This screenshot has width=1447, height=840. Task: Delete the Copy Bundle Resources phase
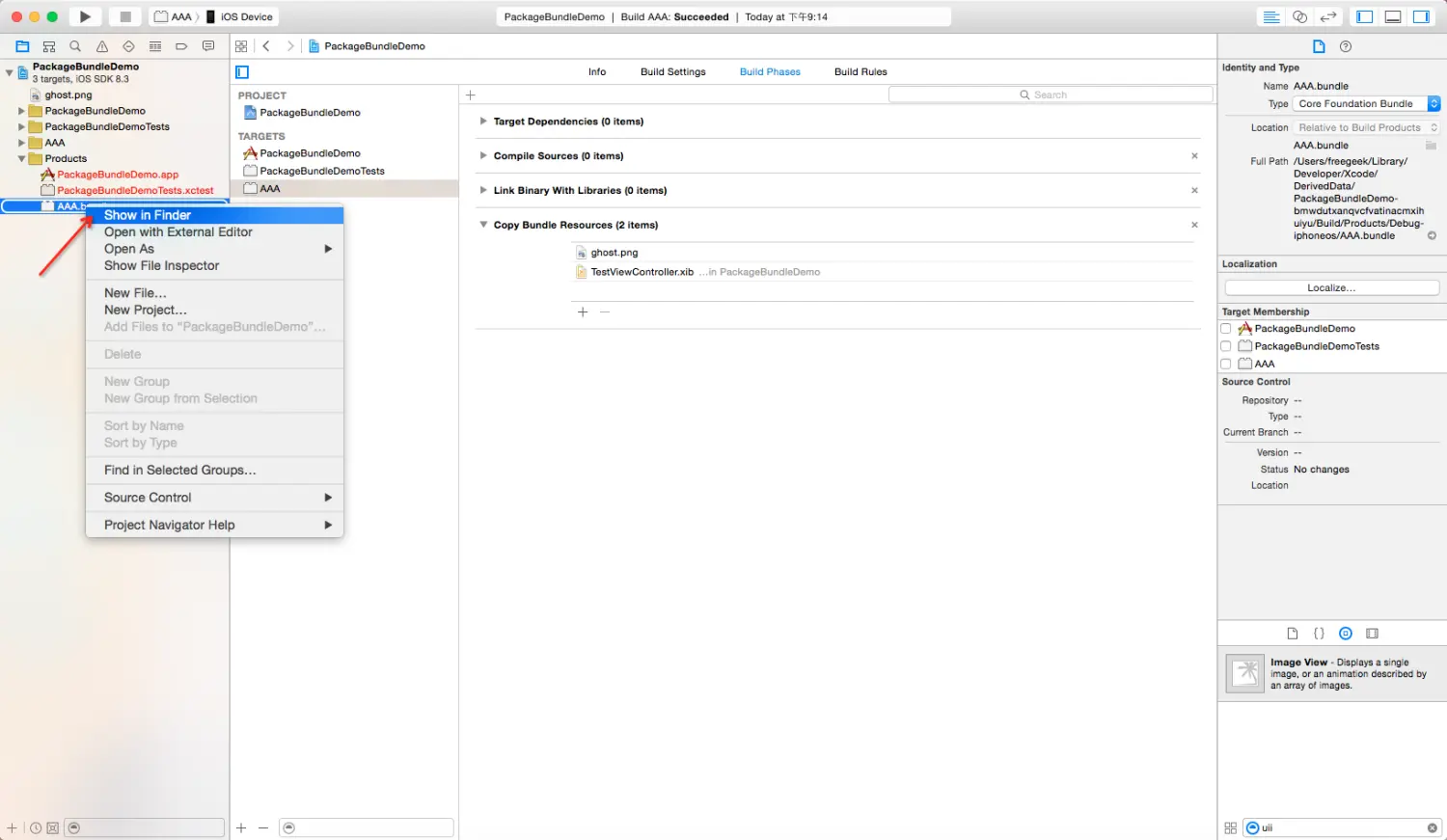[x=1194, y=226]
